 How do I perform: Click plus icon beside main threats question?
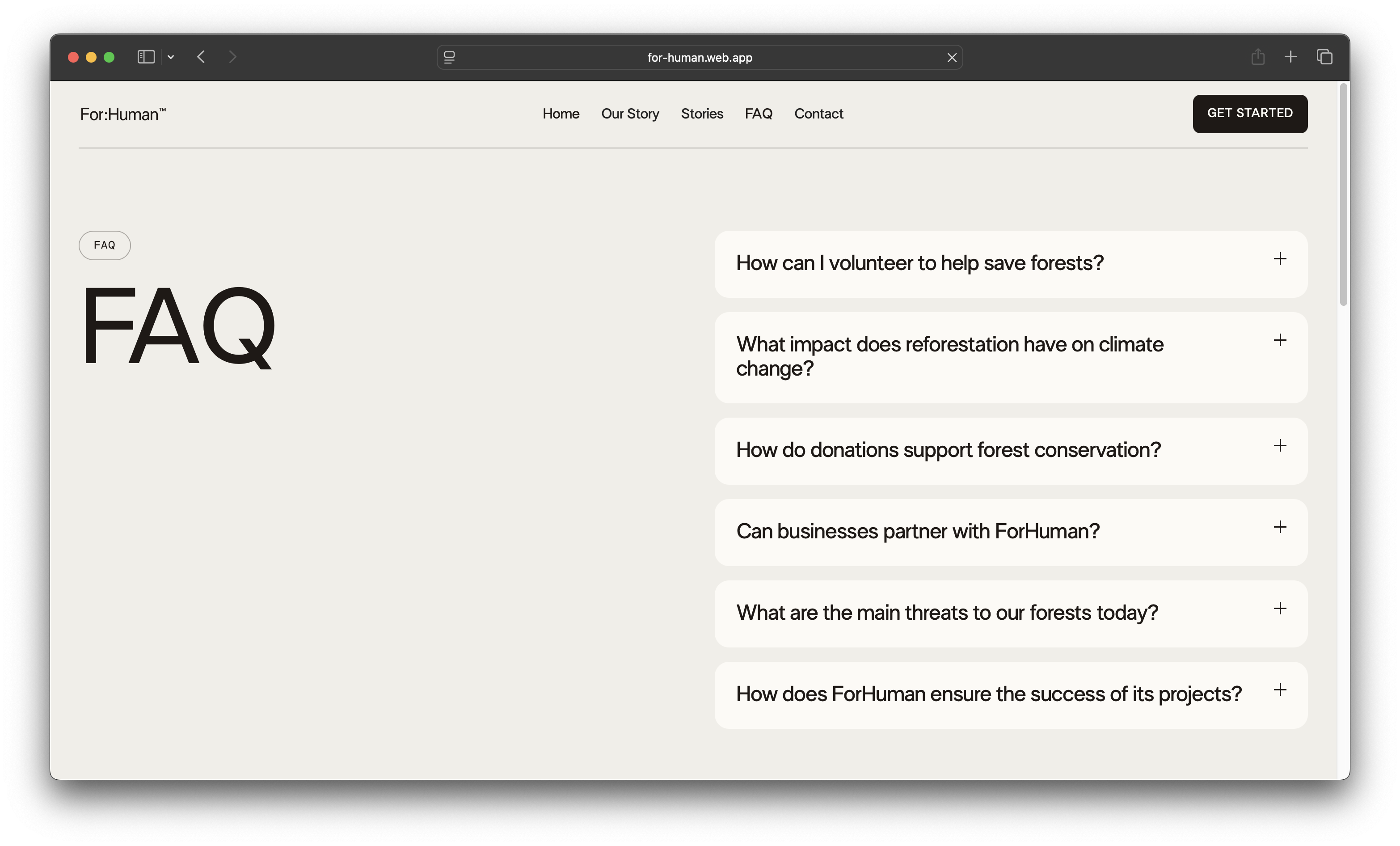(x=1280, y=609)
